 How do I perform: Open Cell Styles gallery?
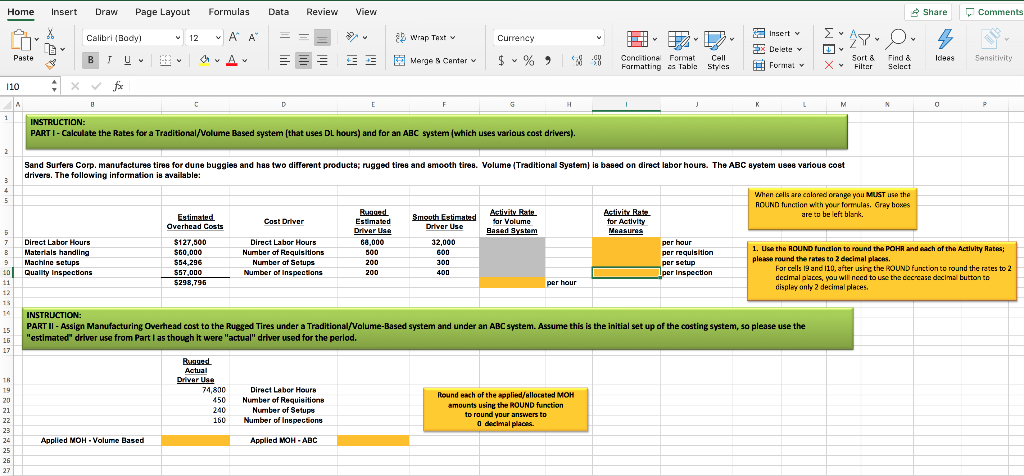[718, 50]
